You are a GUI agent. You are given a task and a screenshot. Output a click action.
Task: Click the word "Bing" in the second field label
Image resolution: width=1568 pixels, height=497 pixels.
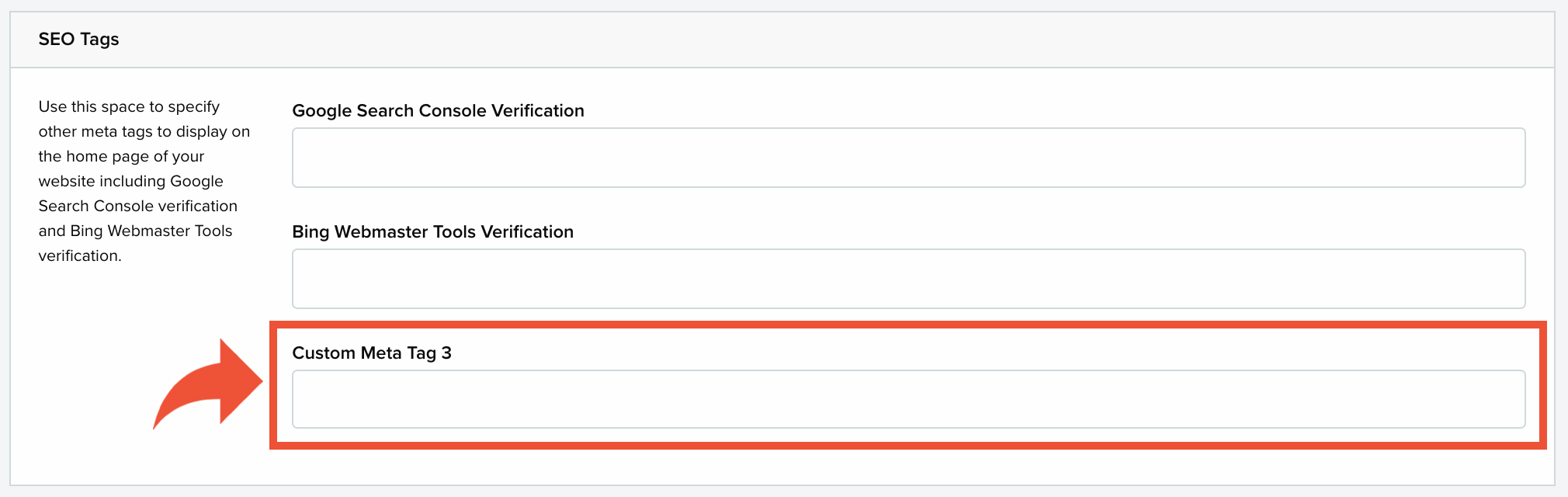310,232
